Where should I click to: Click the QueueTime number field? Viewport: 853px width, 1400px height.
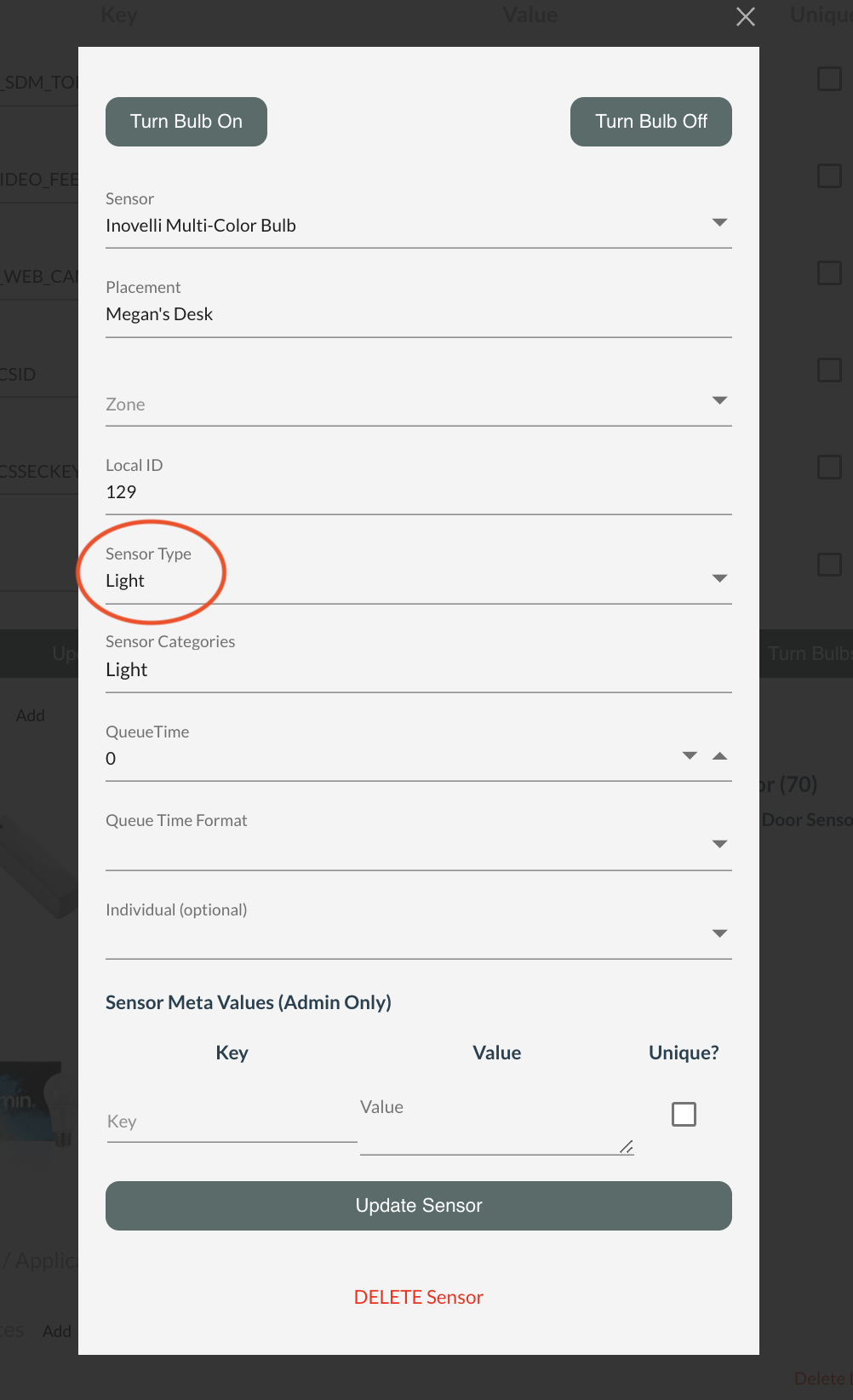[383, 759]
